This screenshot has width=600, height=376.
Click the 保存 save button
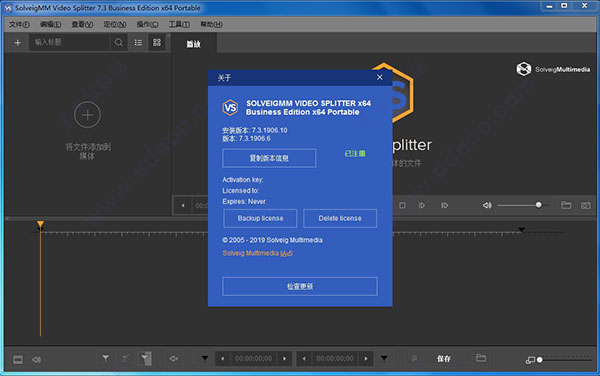click(444, 358)
